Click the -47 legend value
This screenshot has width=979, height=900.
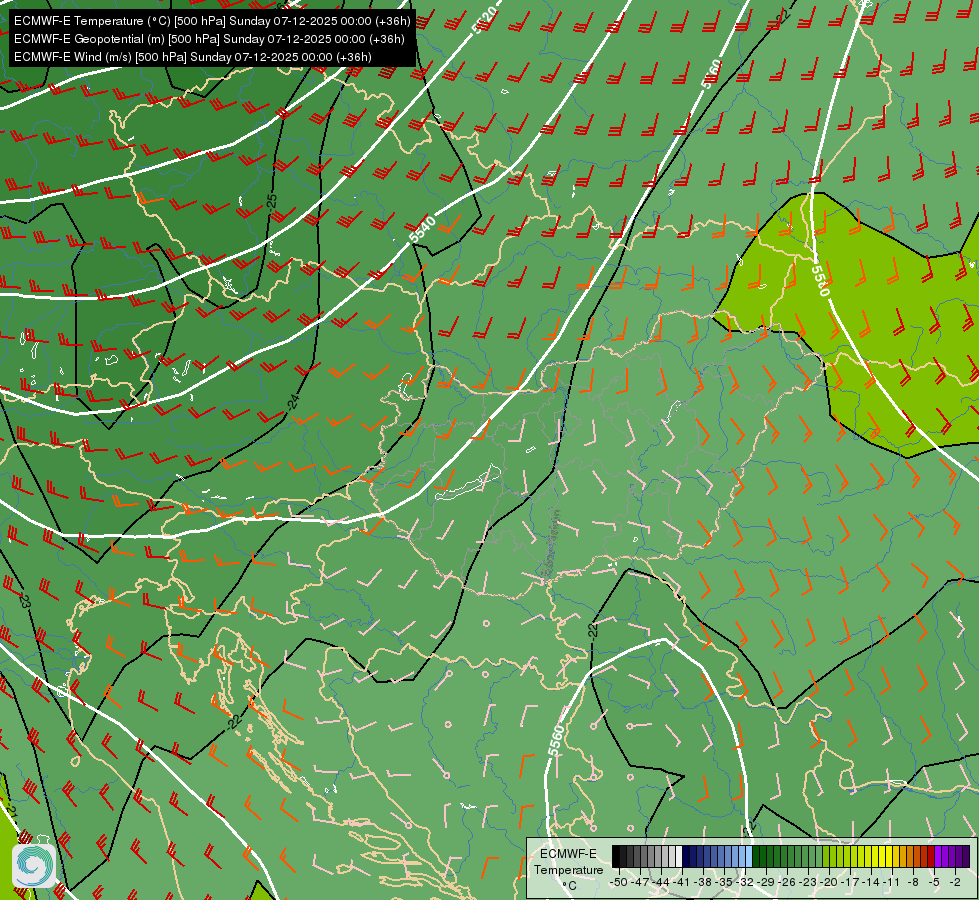(641, 883)
